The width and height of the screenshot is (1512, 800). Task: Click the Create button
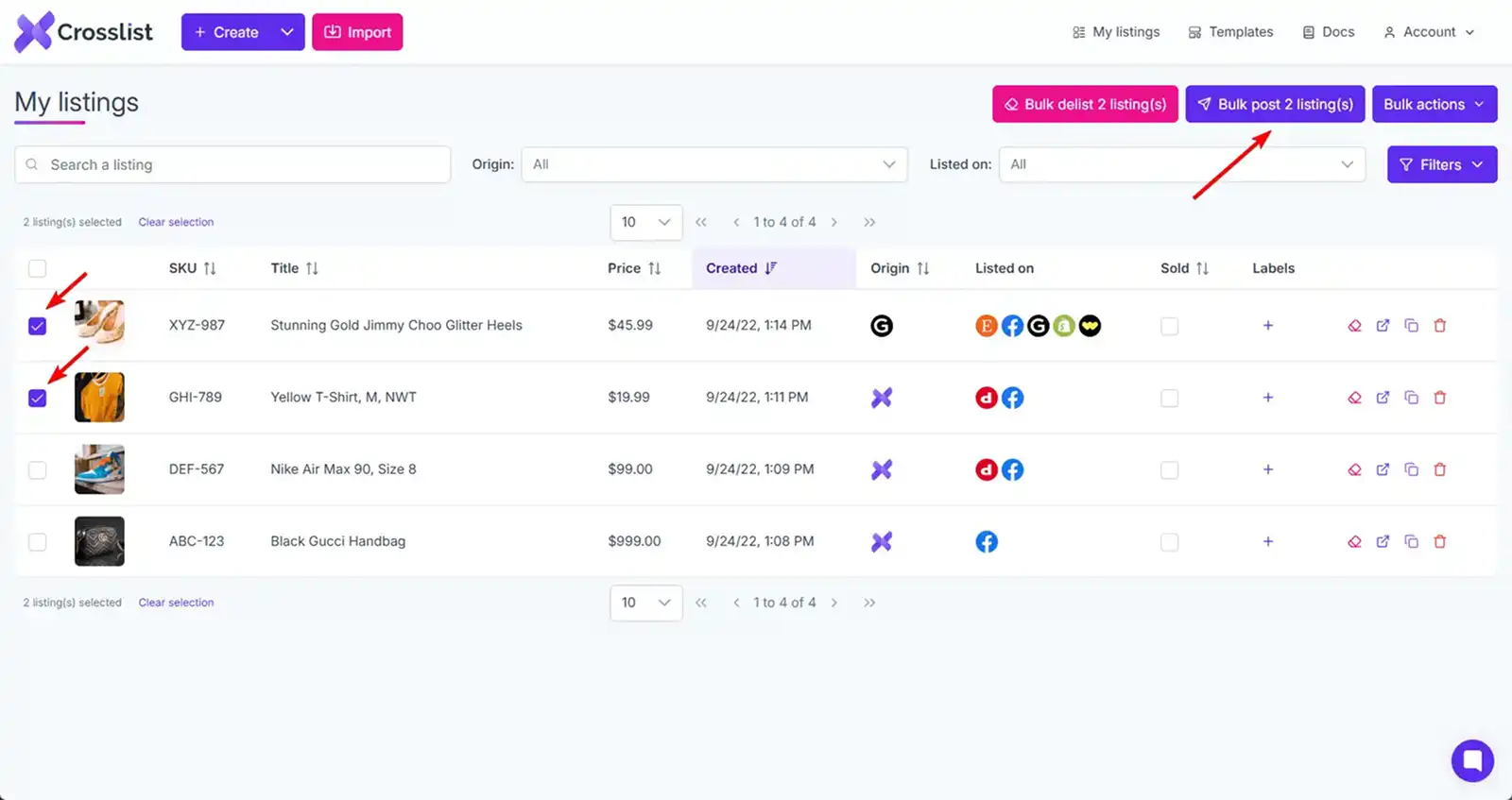click(227, 32)
